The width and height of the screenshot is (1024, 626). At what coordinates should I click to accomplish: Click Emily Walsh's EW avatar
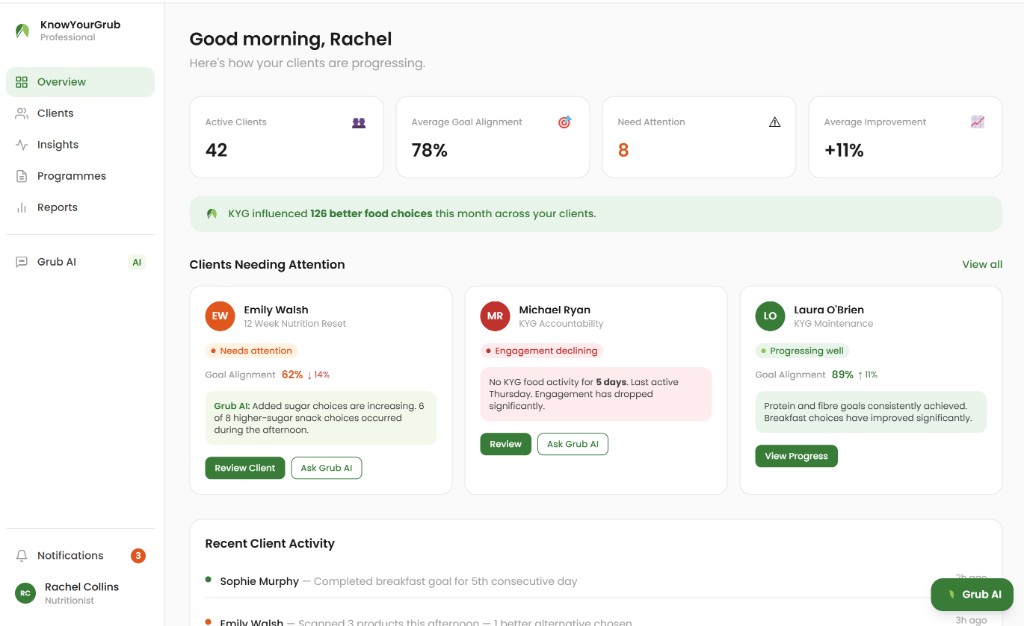coord(219,316)
